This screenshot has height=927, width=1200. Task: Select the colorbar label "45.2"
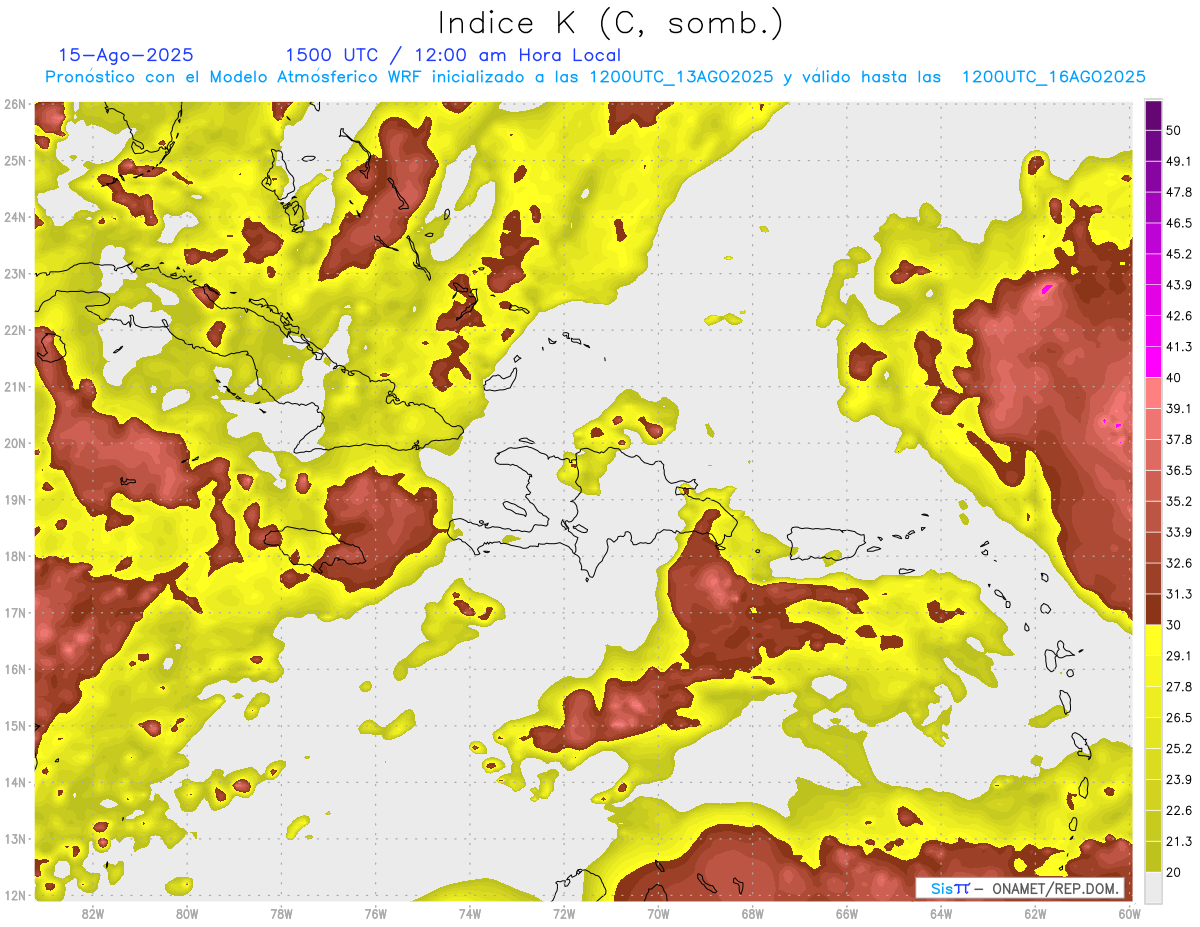pos(1178,253)
